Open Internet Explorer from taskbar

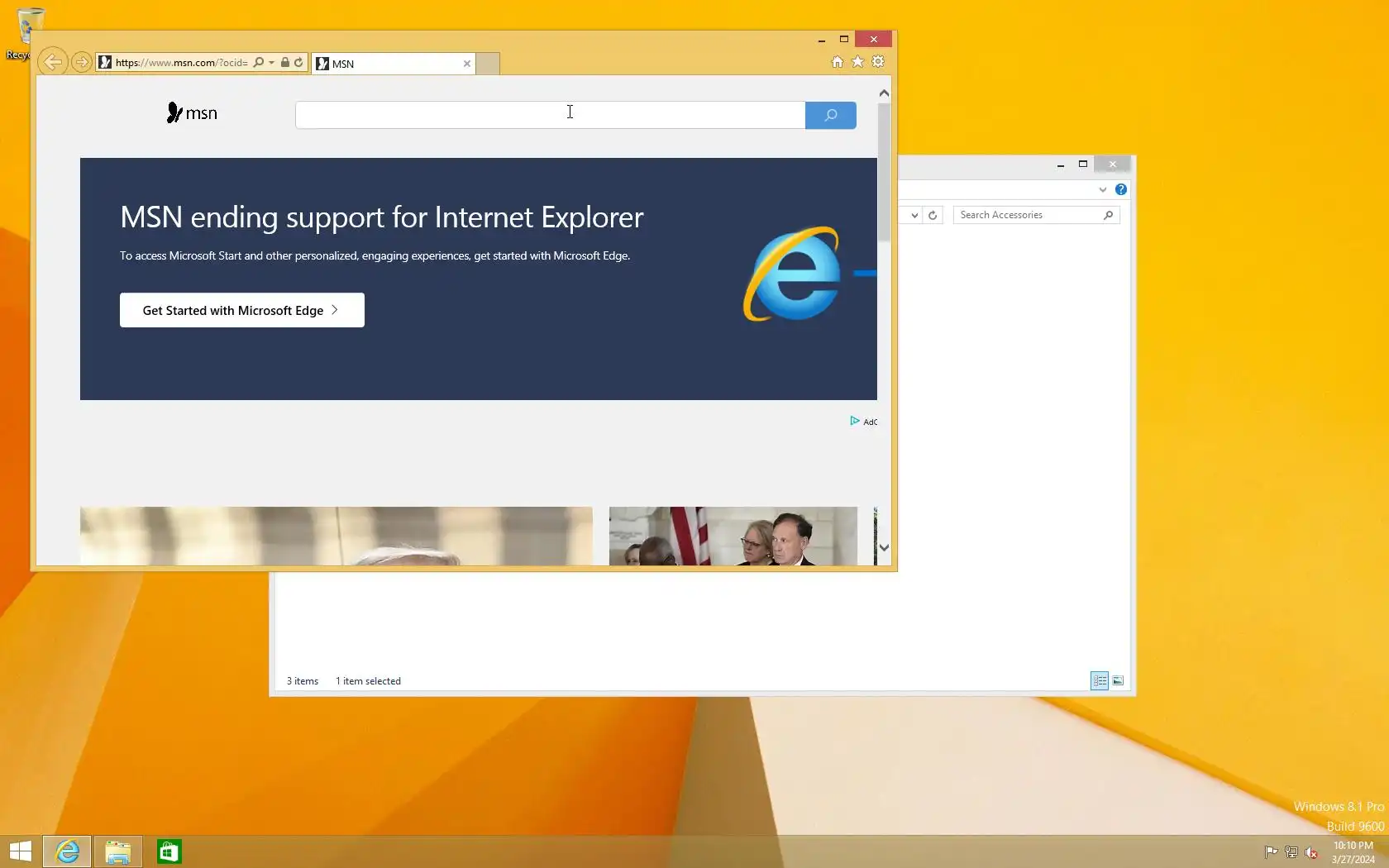pyautogui.click(x=67, y=851)
